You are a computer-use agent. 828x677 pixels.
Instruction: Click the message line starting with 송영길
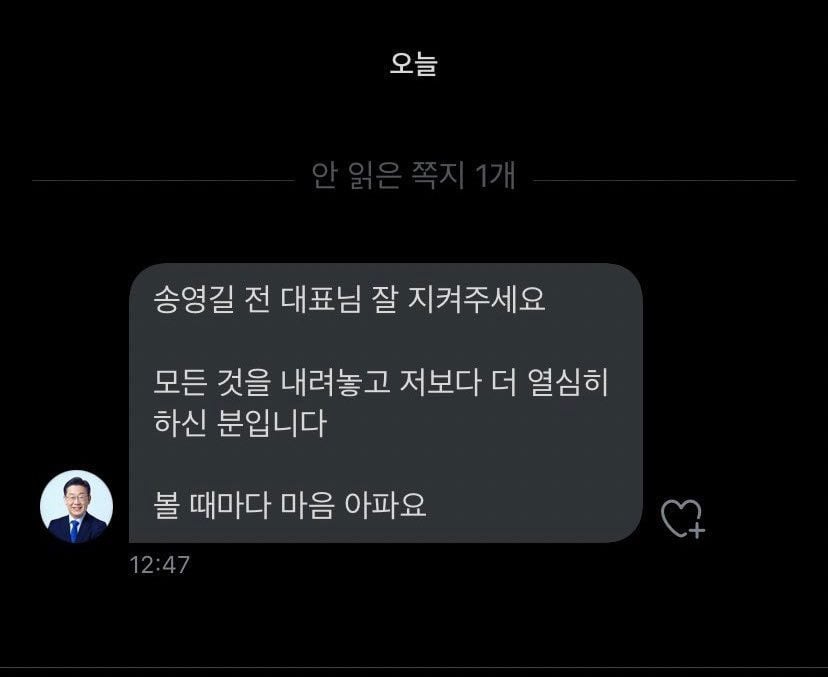coord(349,300)
